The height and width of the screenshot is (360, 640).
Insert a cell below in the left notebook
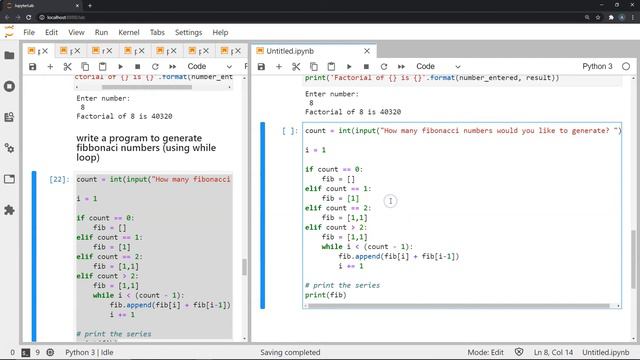(x=50, y=67)
